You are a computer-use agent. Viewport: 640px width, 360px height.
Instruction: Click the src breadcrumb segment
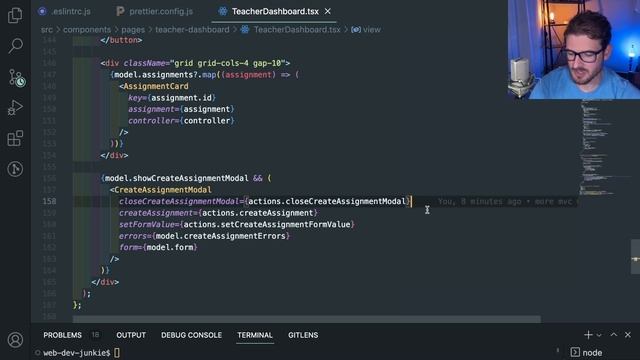point(47,29)
